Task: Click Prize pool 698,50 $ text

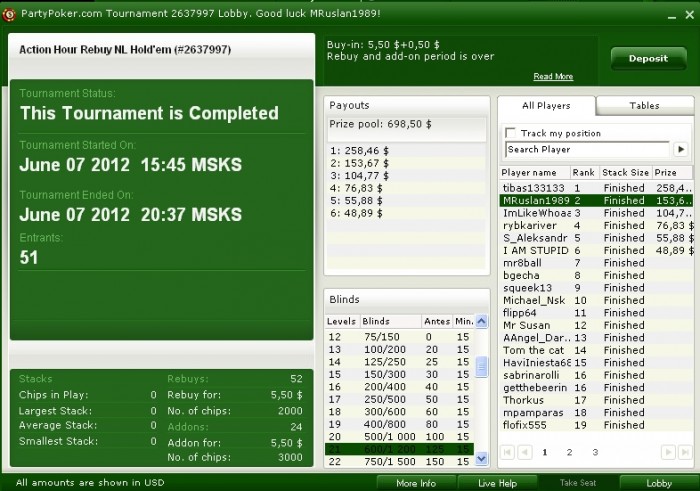Action: pyautogui.click(x=380, y=124)
